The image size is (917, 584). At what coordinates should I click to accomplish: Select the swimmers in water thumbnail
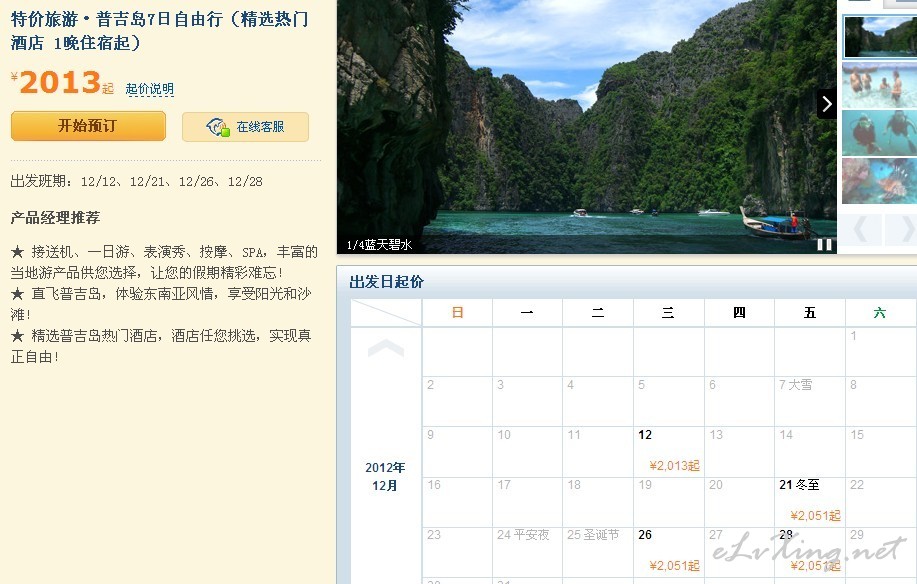pyautogui.click(x=880, y=85)
